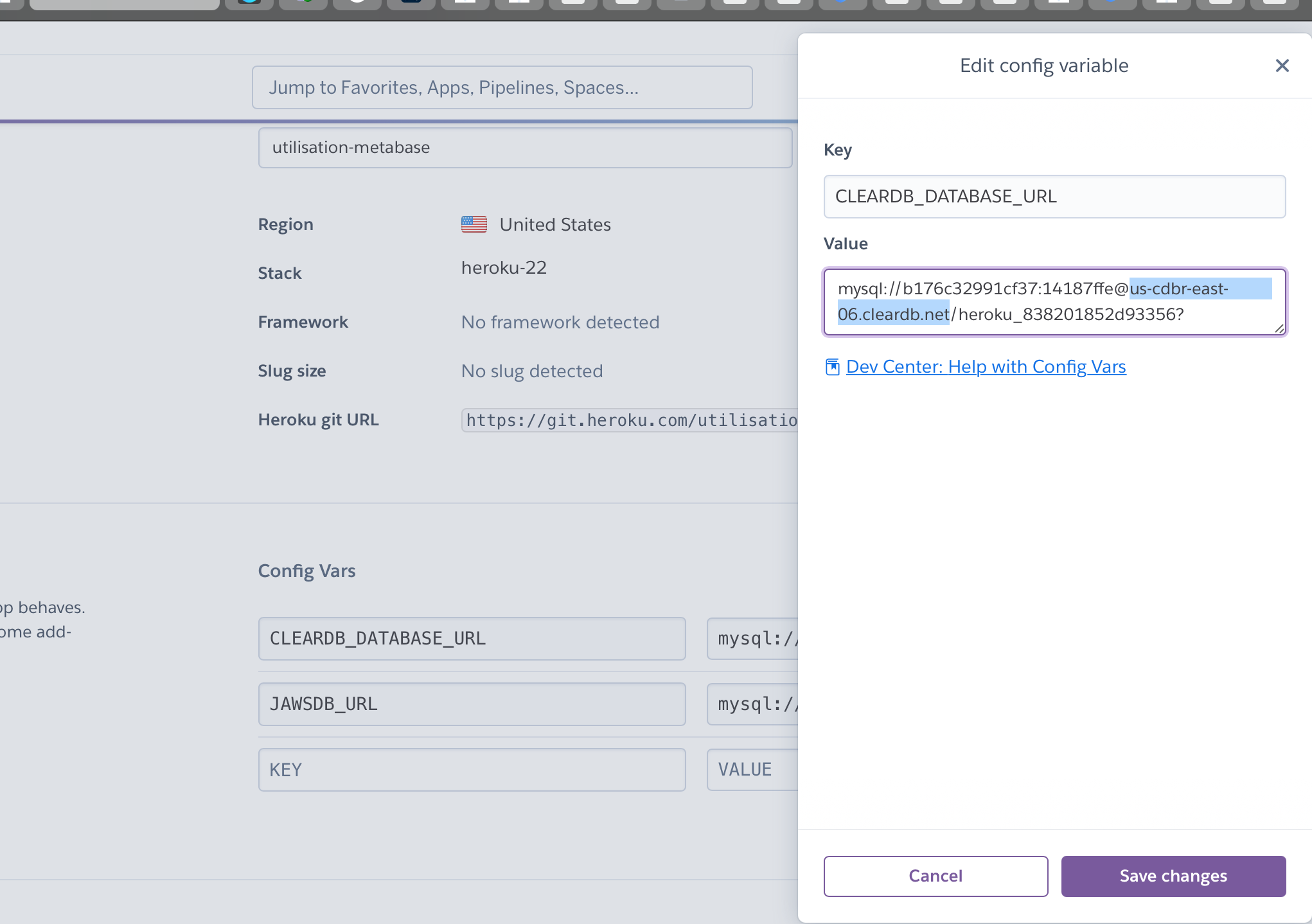Click the United States flag icon
The height and width of the screenshot is (924, 1312).
[x=474, y=224]
